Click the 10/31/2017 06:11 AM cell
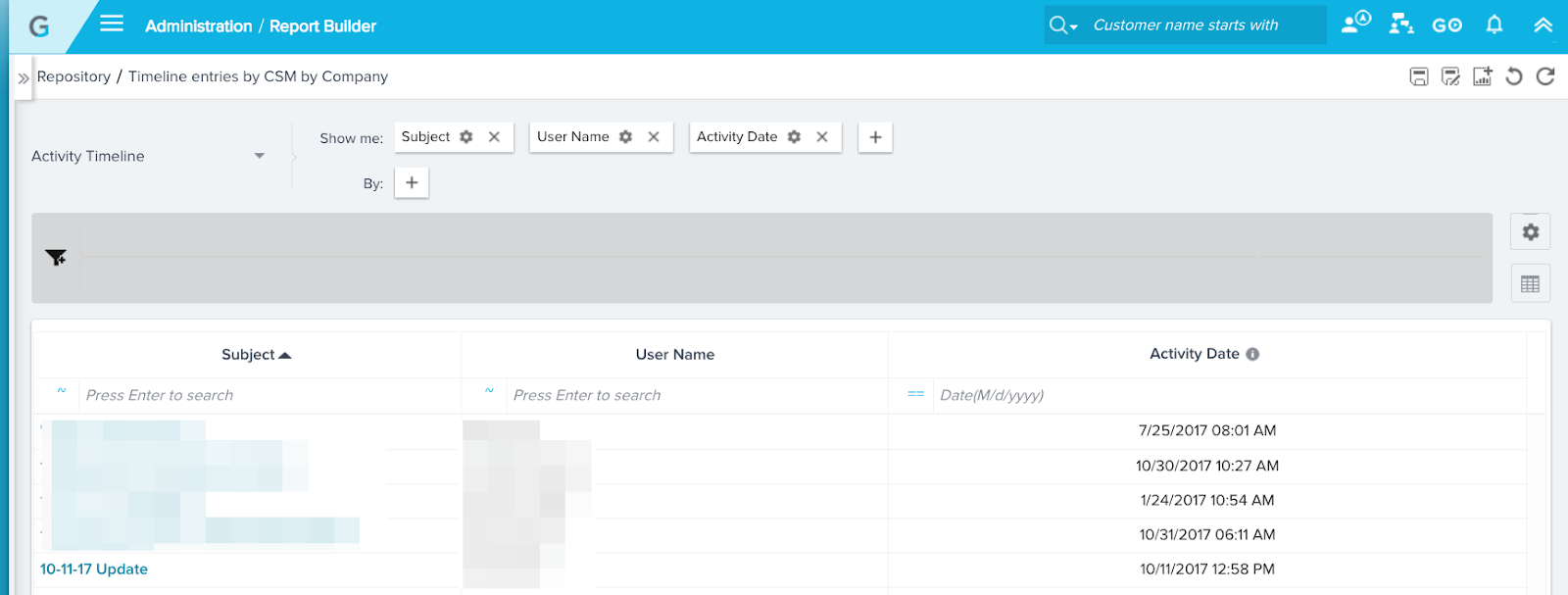This screenshot has width=1568, height=595. coord(1207,535)
